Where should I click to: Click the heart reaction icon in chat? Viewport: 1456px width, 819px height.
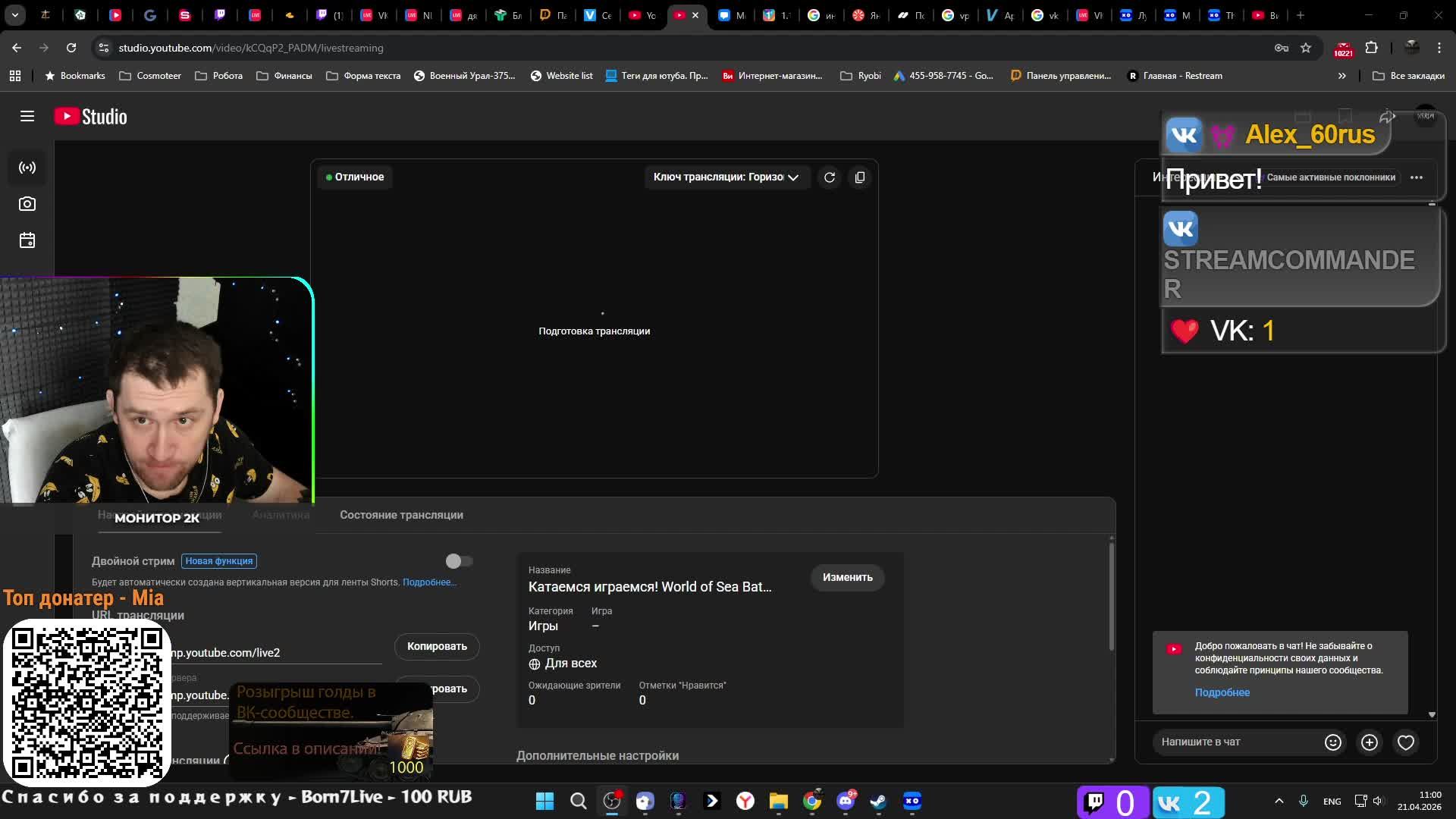(1406, 742)
